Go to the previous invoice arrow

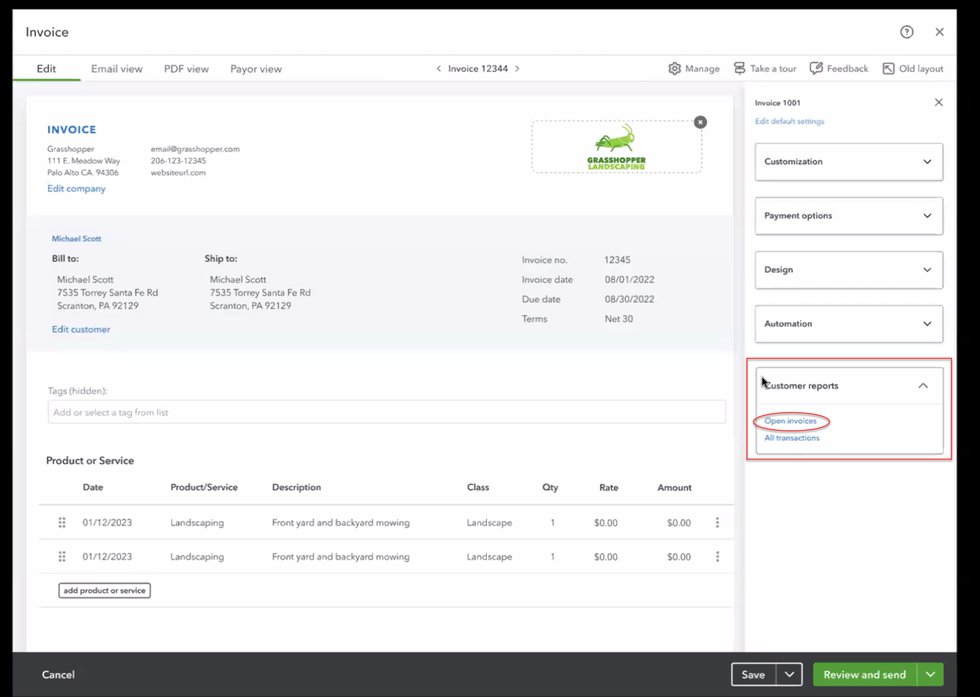[x=438, y=69]
